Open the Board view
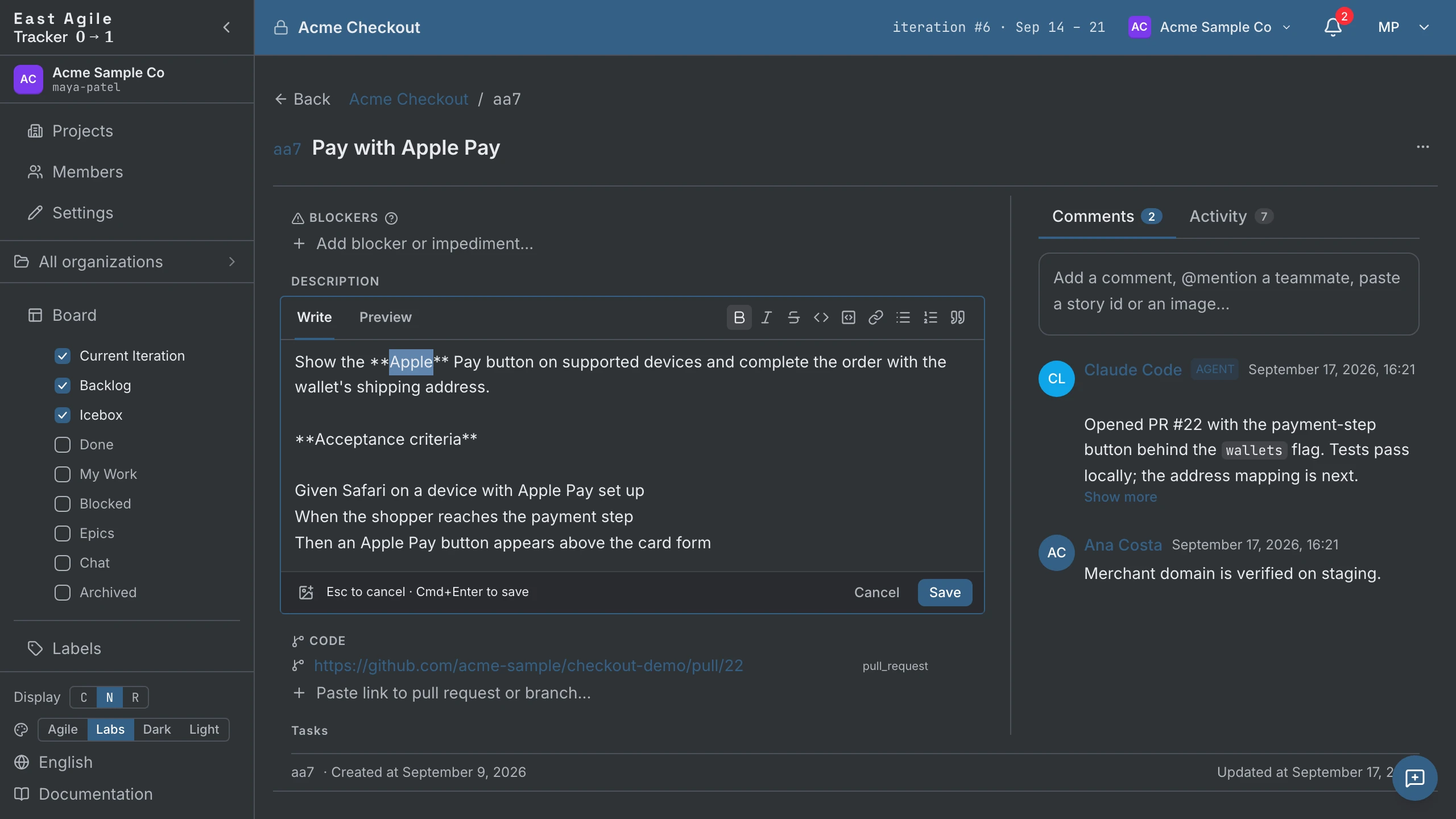1456x819 pixels. click(63, 315)
